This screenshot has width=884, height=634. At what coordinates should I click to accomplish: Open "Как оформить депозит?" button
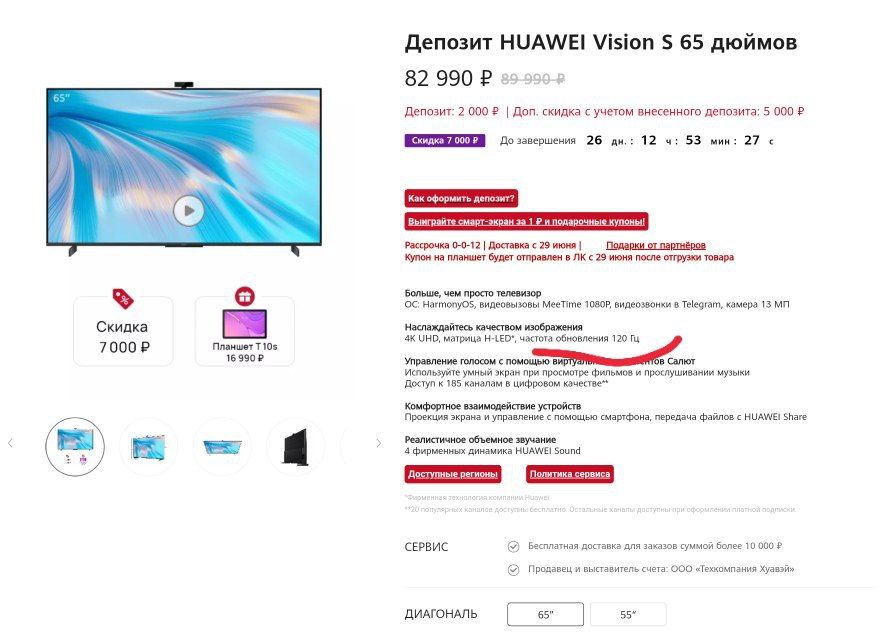(461, 198)
